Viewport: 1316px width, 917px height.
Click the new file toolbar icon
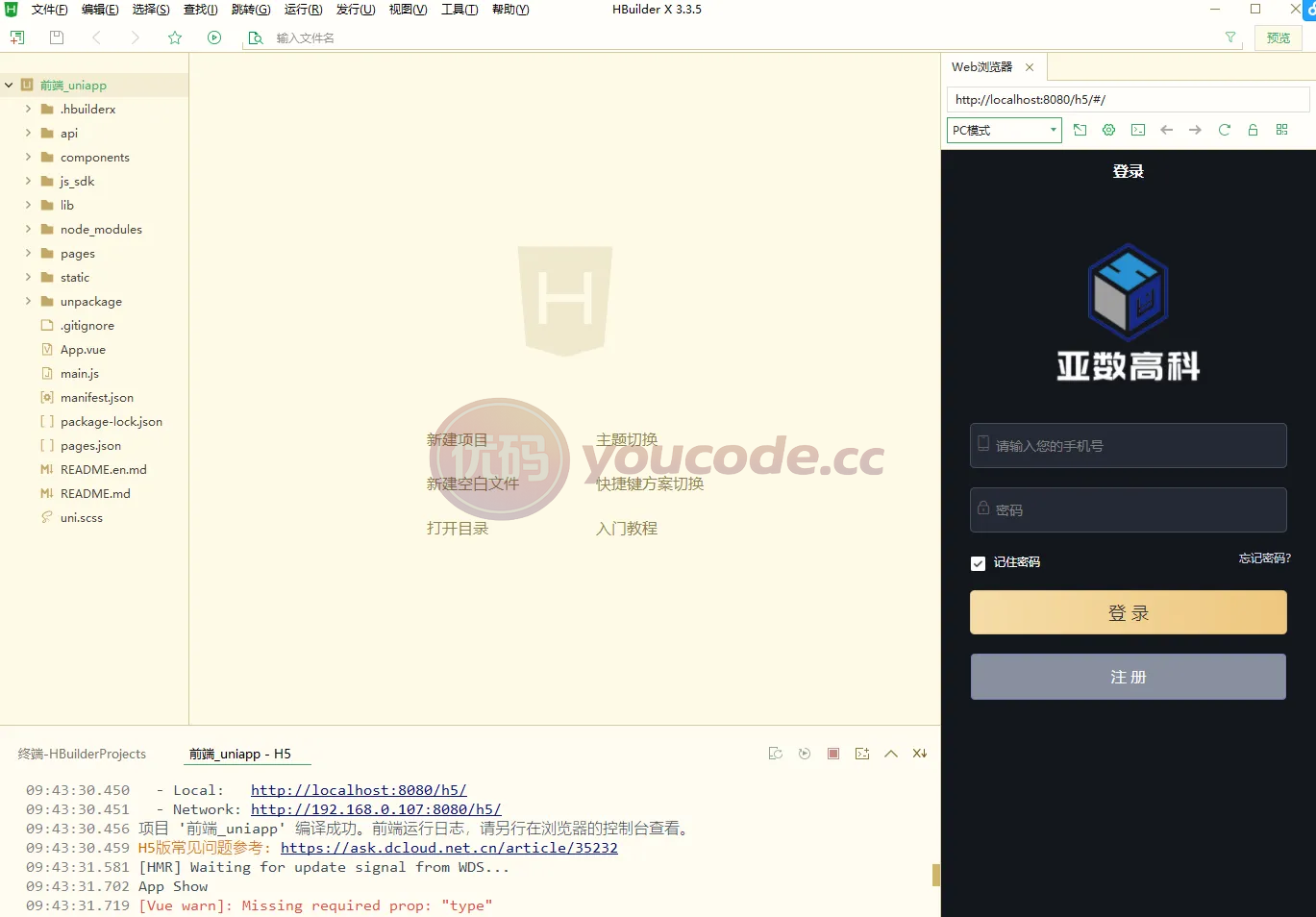17,37
